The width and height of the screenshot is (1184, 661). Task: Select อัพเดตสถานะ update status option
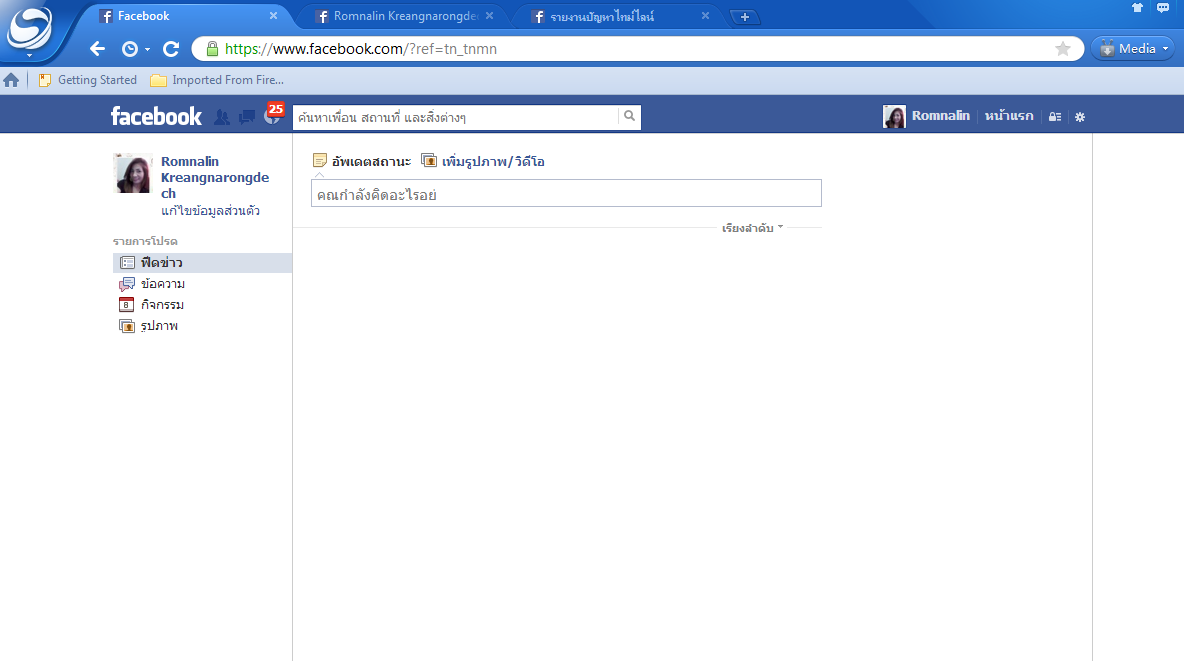pyautogui.click(x=371, y=162)
